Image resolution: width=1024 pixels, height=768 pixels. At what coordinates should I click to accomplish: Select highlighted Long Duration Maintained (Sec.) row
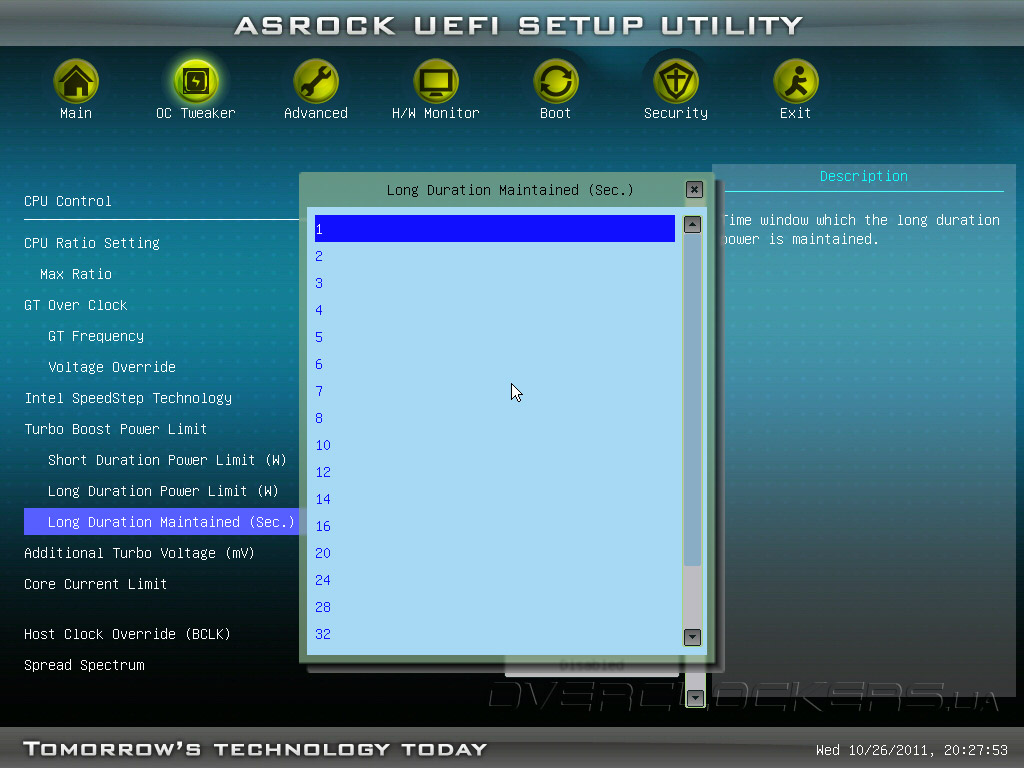(161, 522)
